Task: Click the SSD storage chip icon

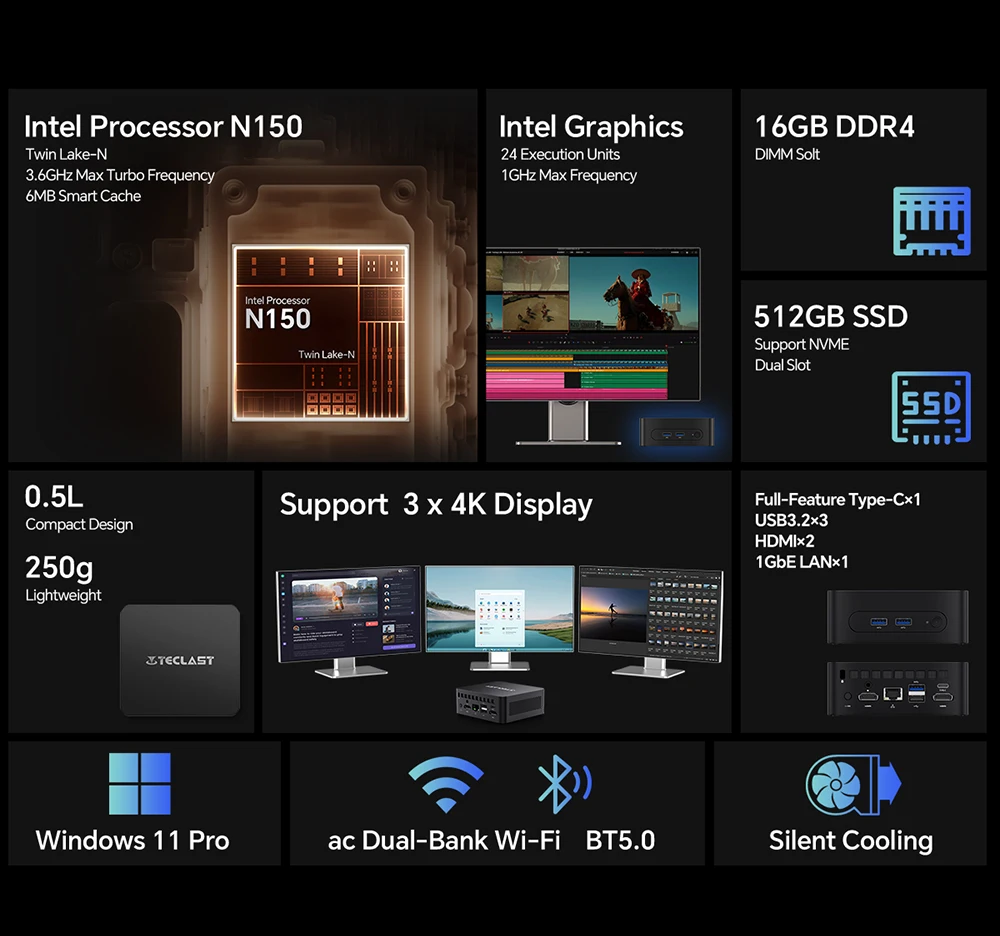Action: [931, 408]
